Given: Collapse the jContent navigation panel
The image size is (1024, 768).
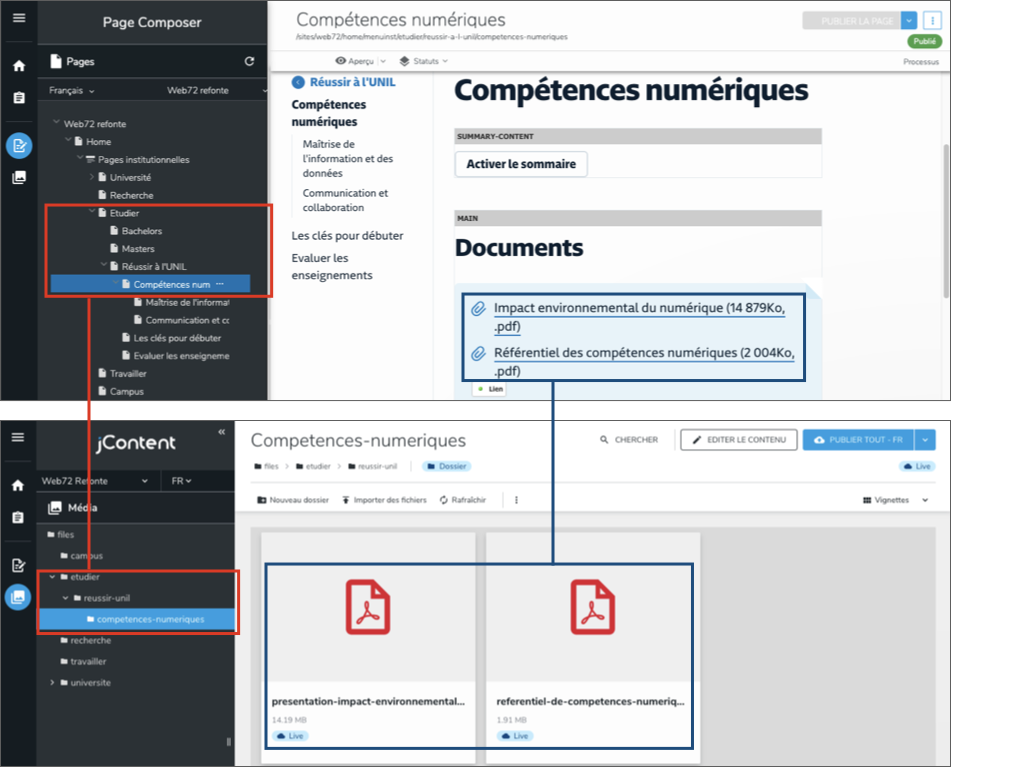Looking at the screenshot, I should click(x=221, y=432).
